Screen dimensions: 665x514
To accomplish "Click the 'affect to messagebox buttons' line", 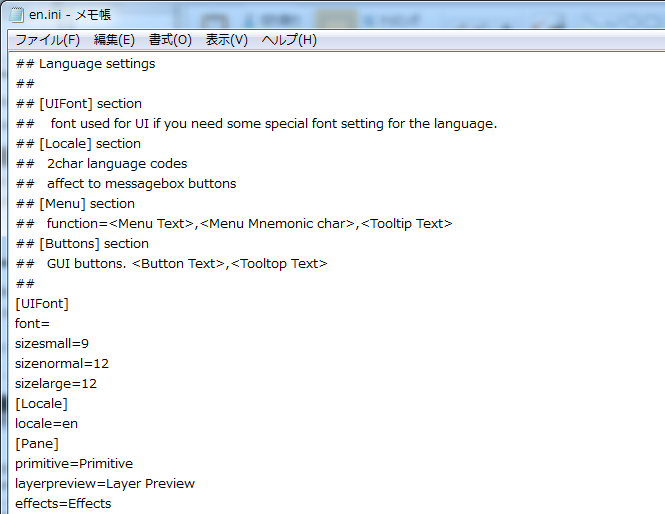I will click(x=126, y=184).
